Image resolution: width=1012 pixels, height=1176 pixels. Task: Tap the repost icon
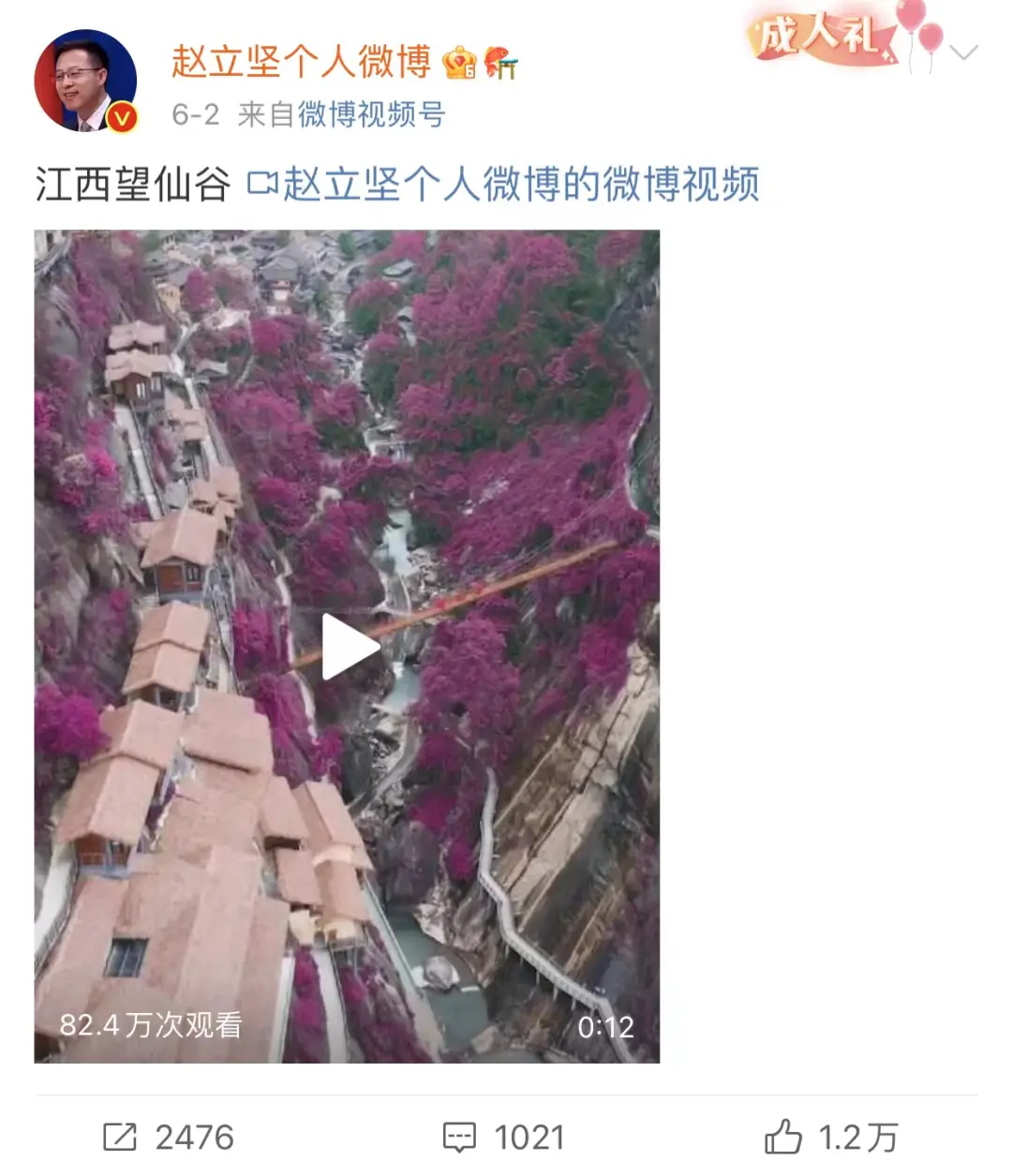[119, 1138]
